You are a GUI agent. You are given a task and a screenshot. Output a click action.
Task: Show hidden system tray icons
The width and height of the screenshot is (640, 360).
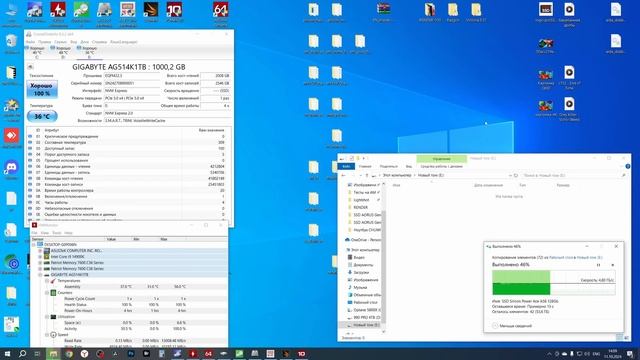[549, 354]
